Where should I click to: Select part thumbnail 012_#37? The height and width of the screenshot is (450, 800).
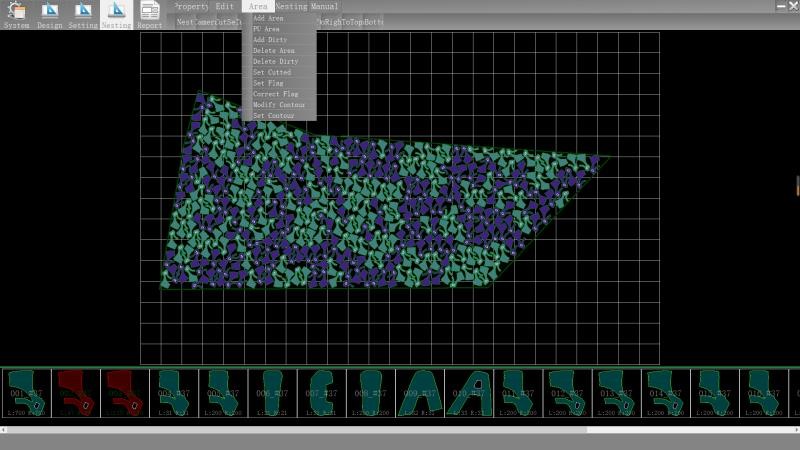[x=567, y=393]
